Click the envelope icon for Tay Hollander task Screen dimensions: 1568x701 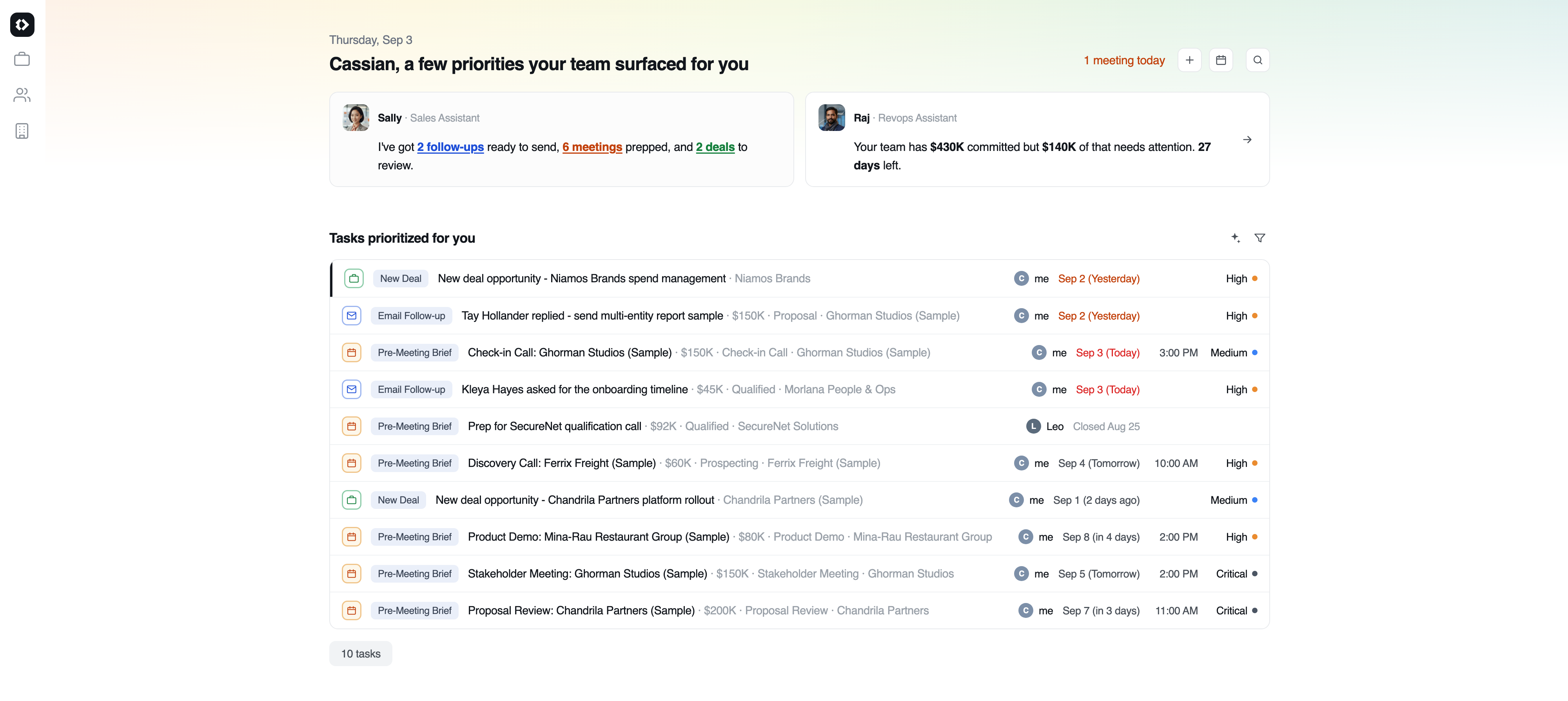pyautogui.click(x=351, y=316)
